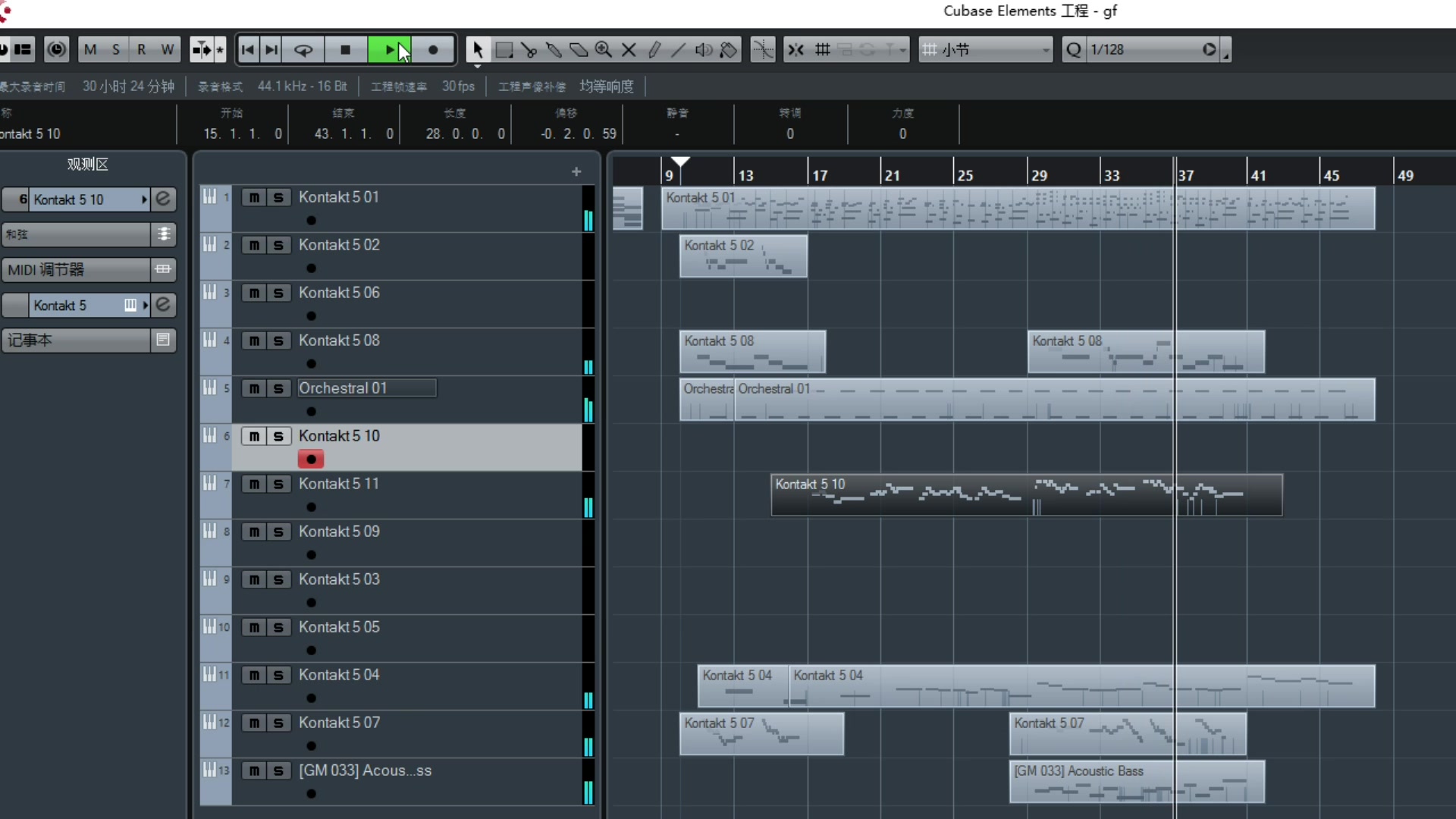Edit Kontakt 5 instrument (e icon)
Viewport: 1456px width, 819px height.
(x=163, y=305)
